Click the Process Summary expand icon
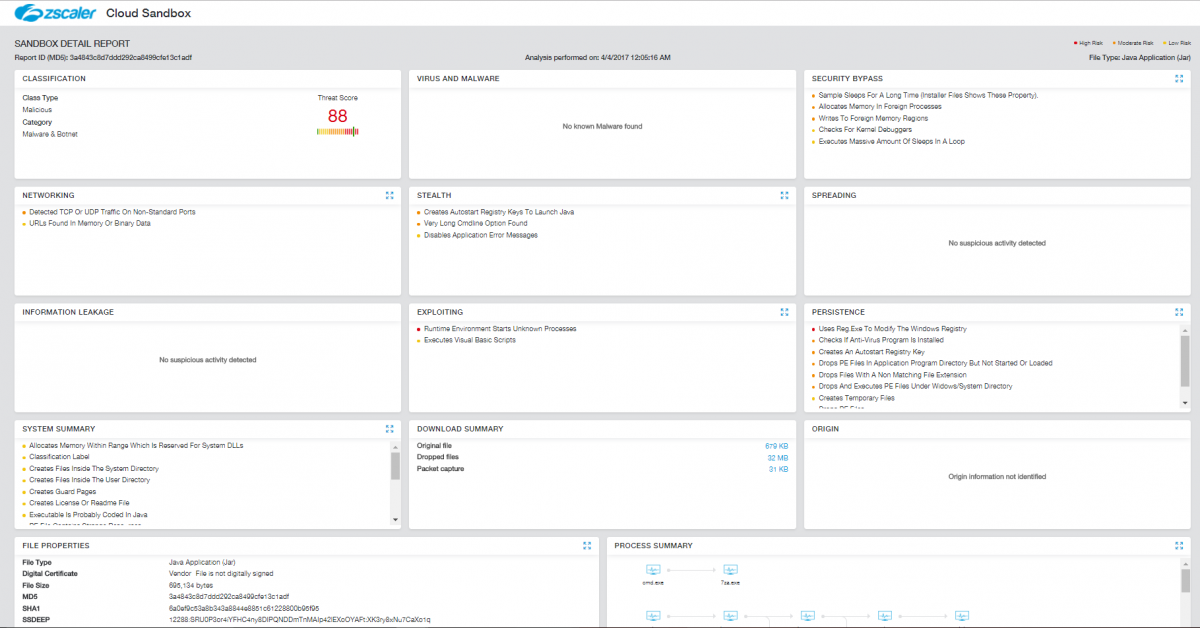The width and height of the screenshot is (1200, 628). (x=1179, y=545)
